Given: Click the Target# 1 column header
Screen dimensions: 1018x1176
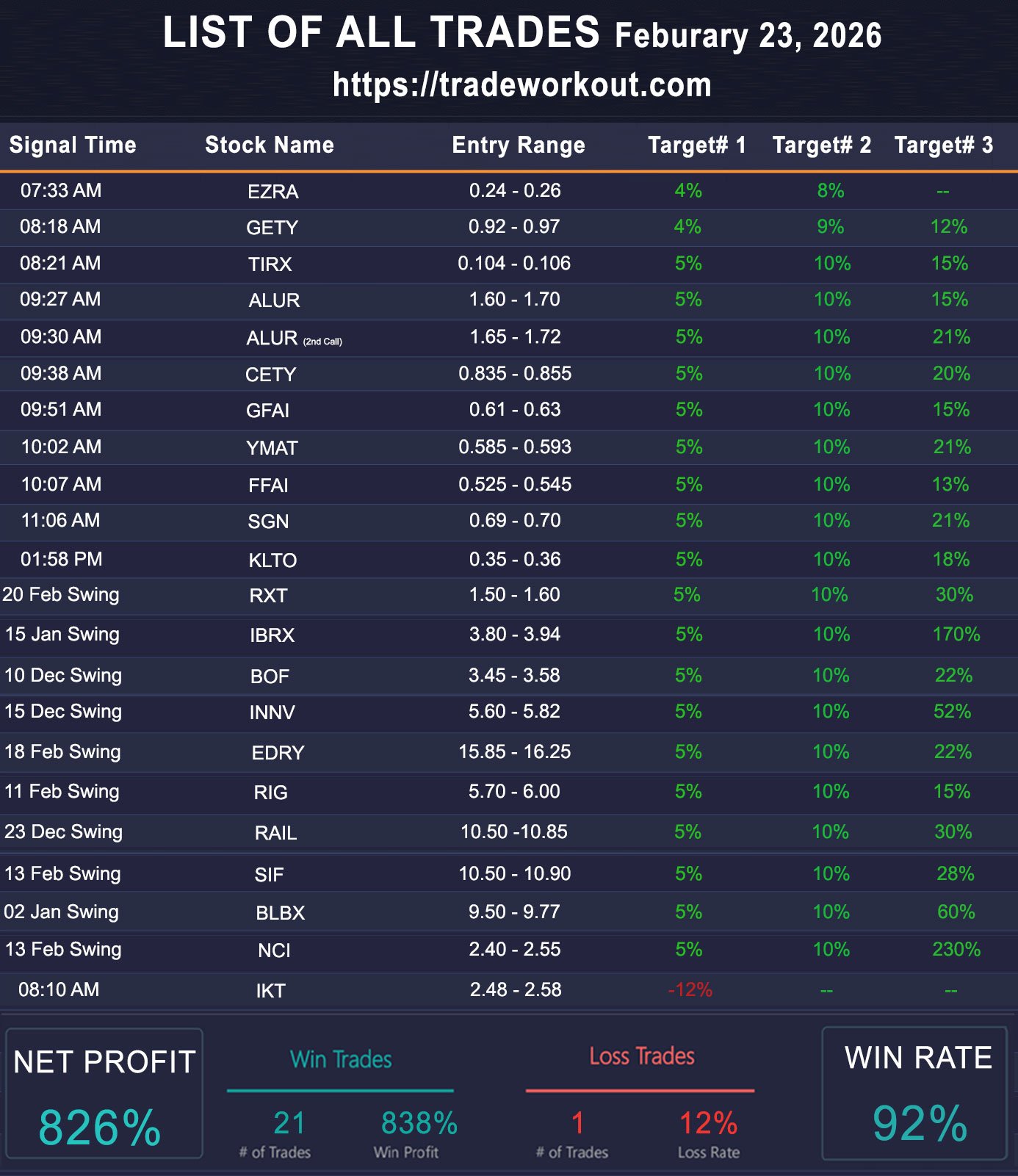Looking at the screenshot, I should click(x=696, y=145).
